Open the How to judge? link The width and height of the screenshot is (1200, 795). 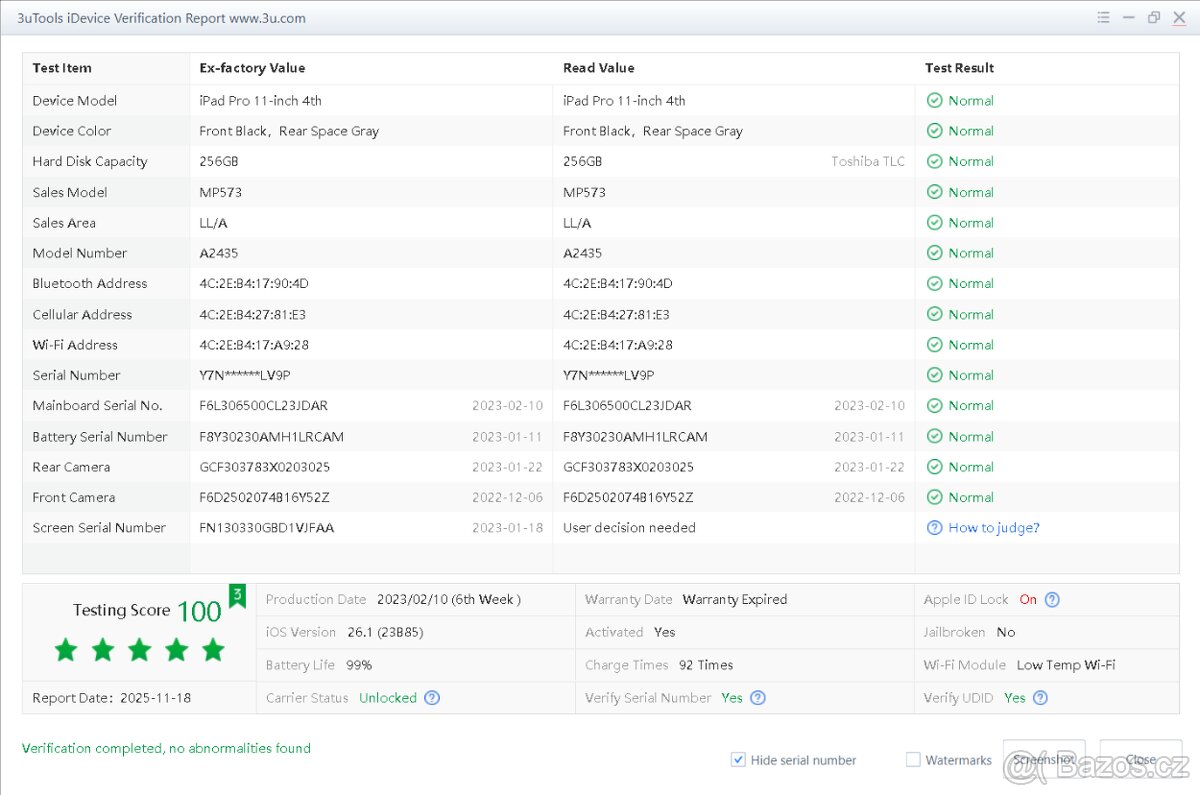pyautogui.click(x=993, y=528)
